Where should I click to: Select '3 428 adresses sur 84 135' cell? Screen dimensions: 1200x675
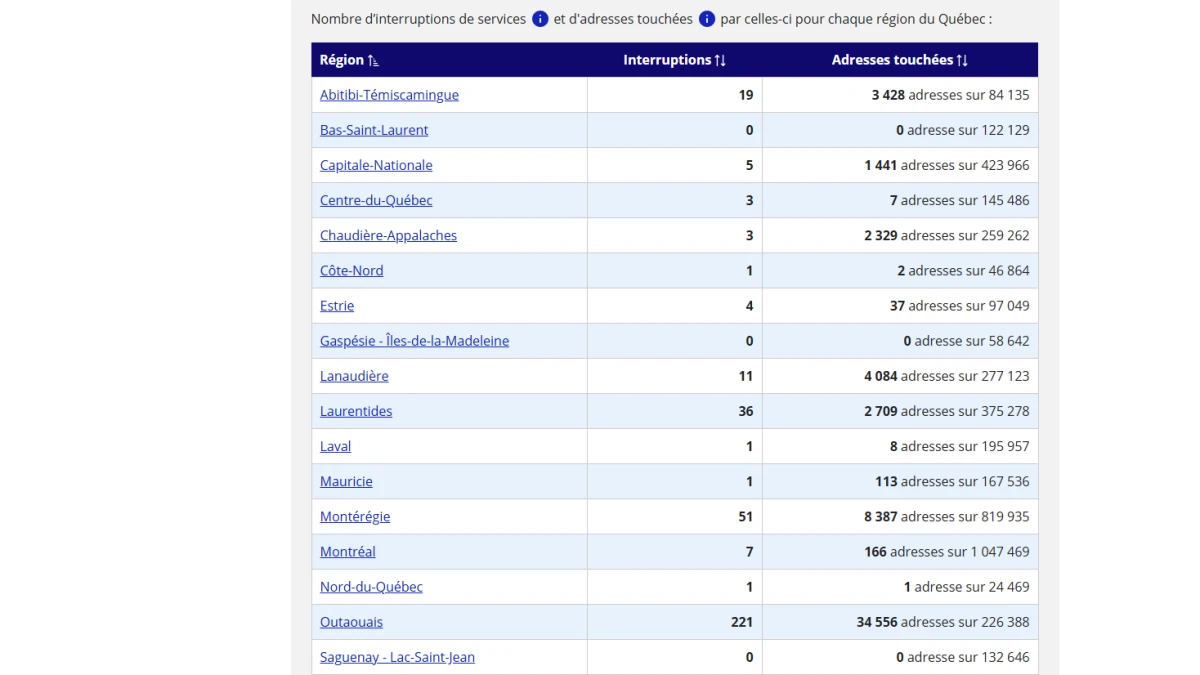900,95
